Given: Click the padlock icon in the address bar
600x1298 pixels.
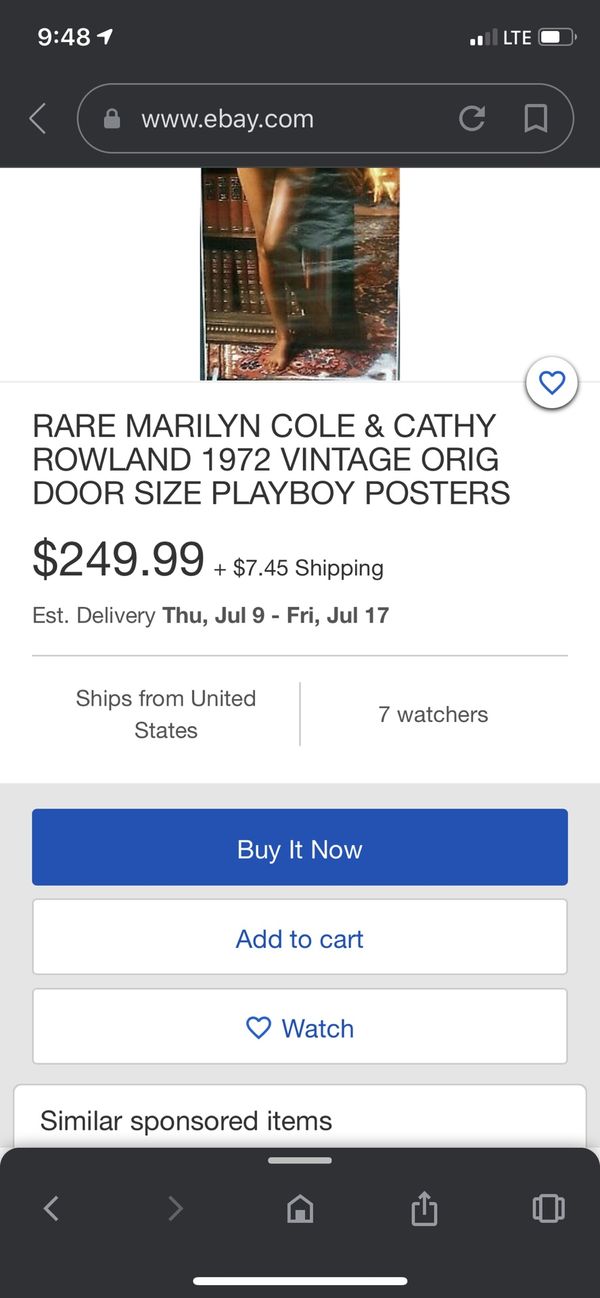Looking at the screenshot, I should [x=112, y=118].
